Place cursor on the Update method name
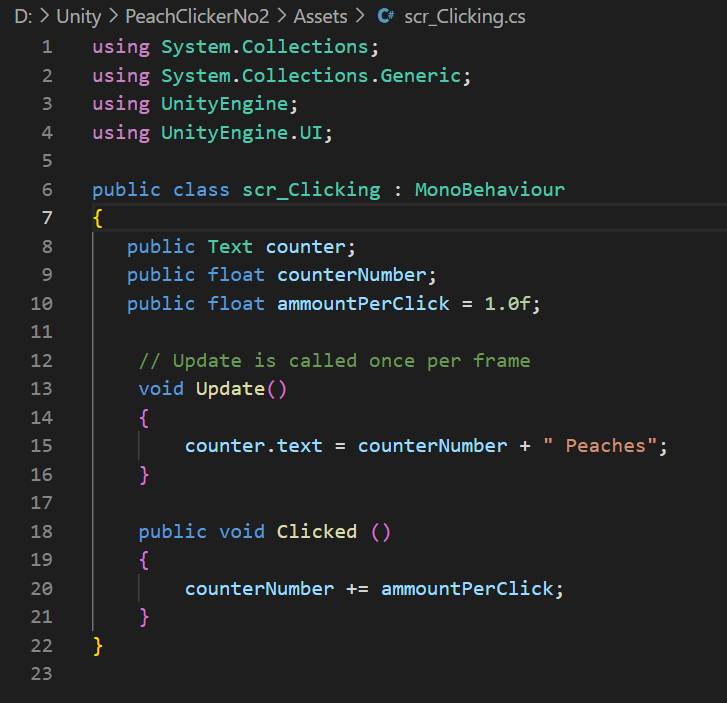Viewport: 727px width, 703px height. coord(230,389)
